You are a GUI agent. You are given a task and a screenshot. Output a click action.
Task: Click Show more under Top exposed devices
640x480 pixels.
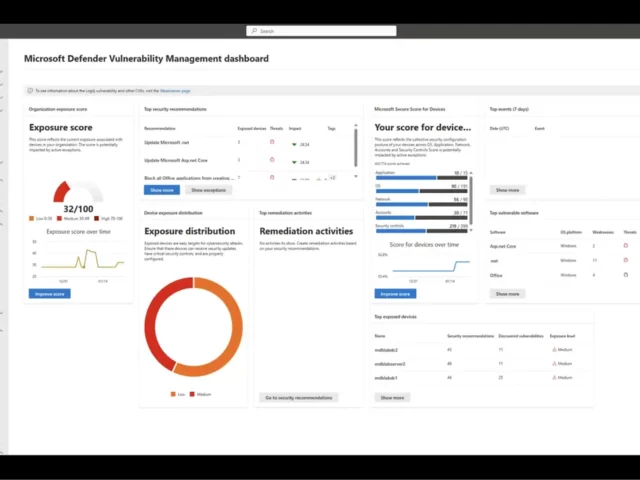[392, 397]
